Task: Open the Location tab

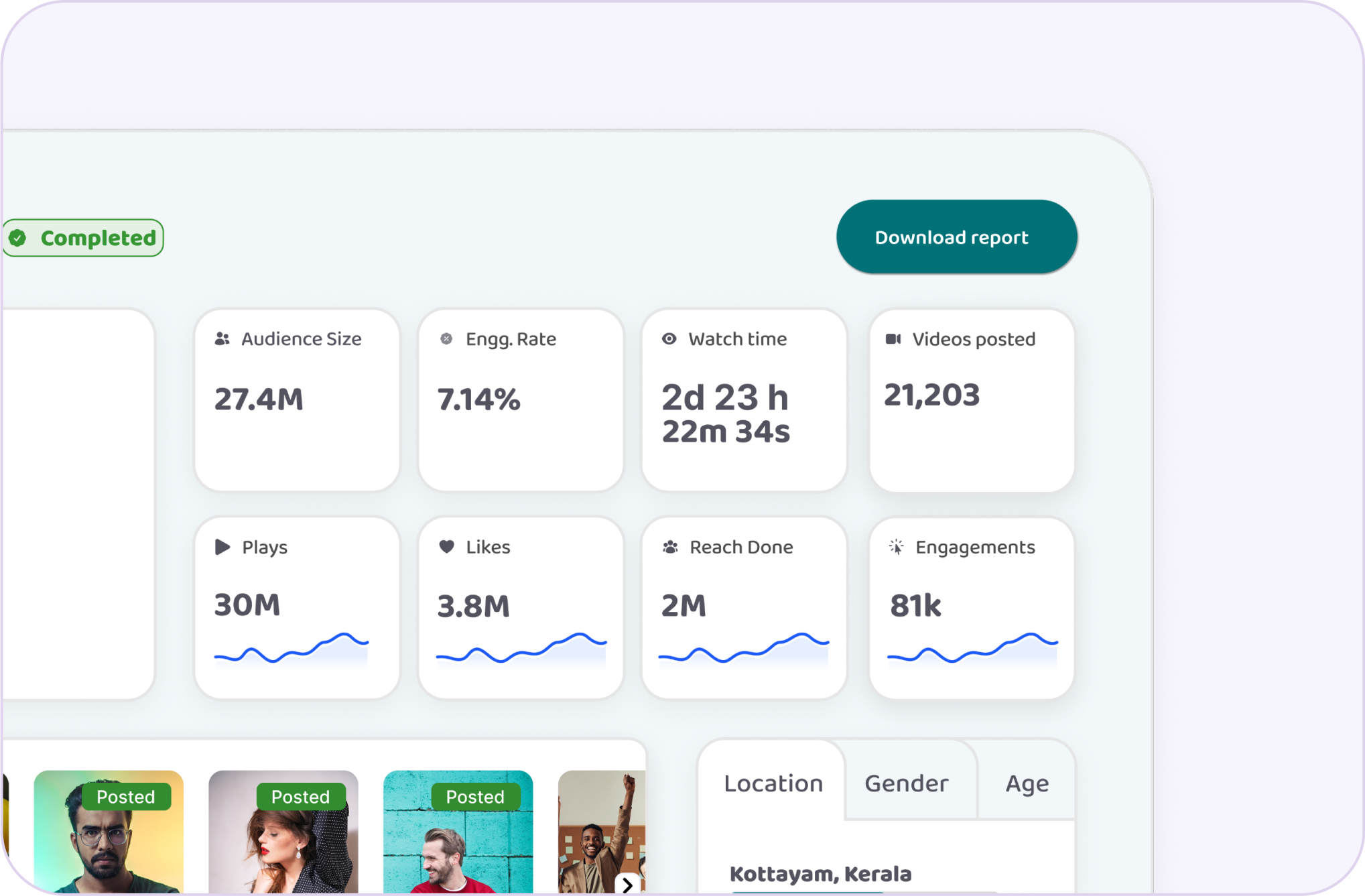Action: 773,783
